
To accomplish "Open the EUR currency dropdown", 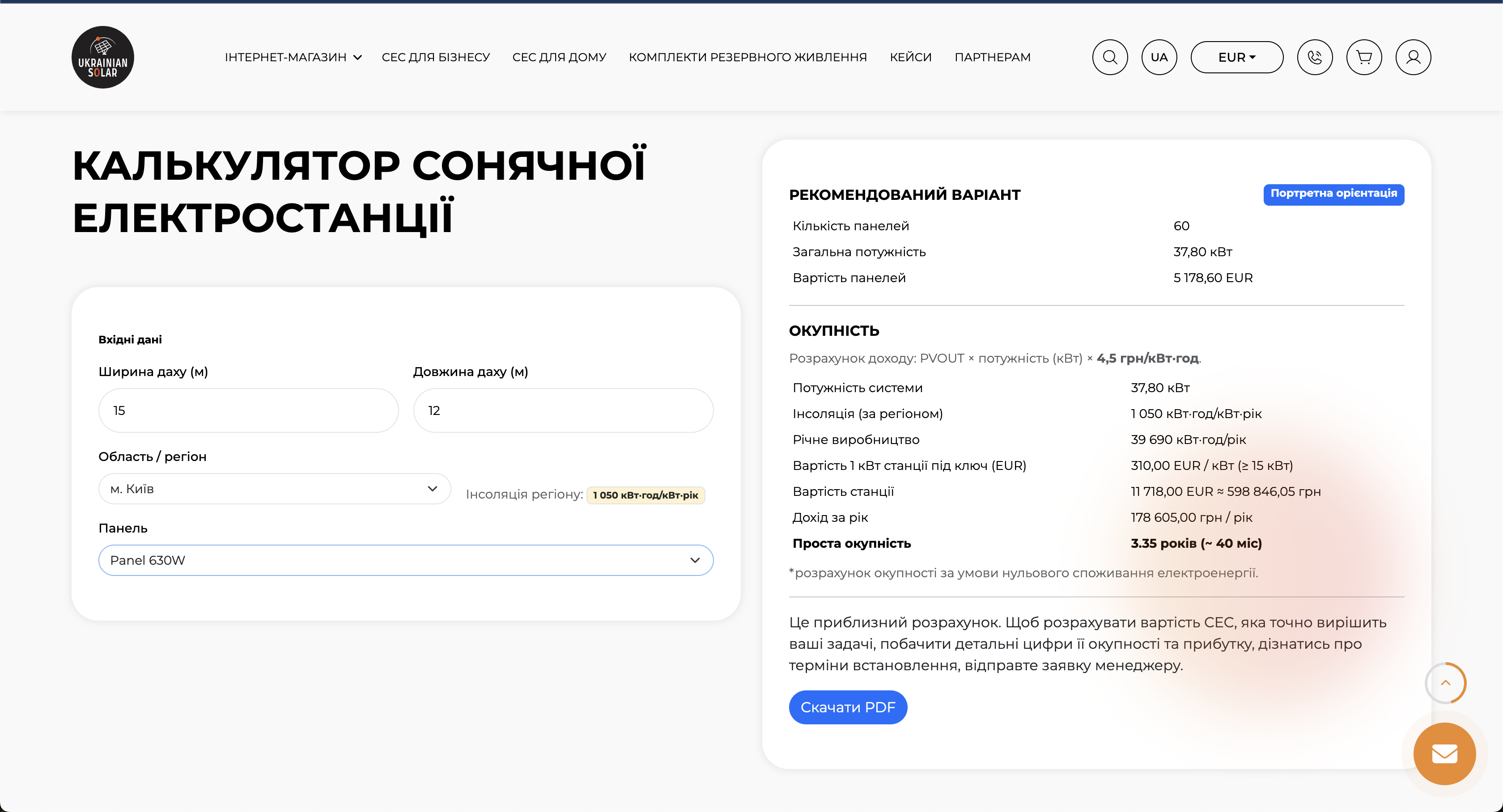I will pyautogui.click(x=1236, y=57).
